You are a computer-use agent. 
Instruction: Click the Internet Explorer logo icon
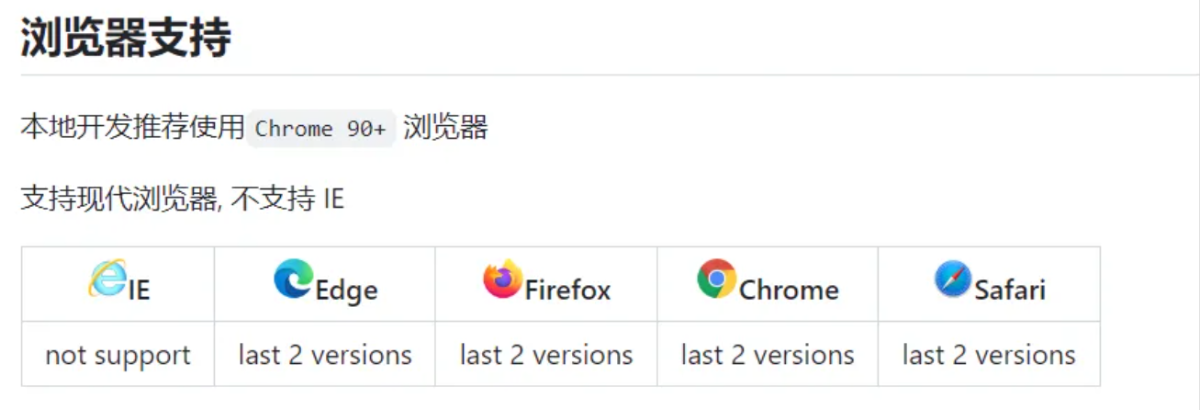tap(107, 278)
